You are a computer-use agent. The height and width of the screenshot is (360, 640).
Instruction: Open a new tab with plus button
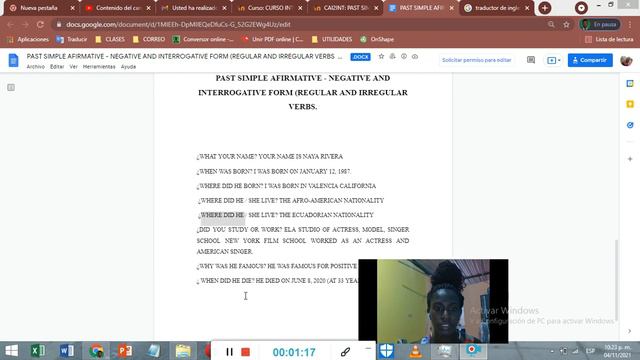coord(544,8)
